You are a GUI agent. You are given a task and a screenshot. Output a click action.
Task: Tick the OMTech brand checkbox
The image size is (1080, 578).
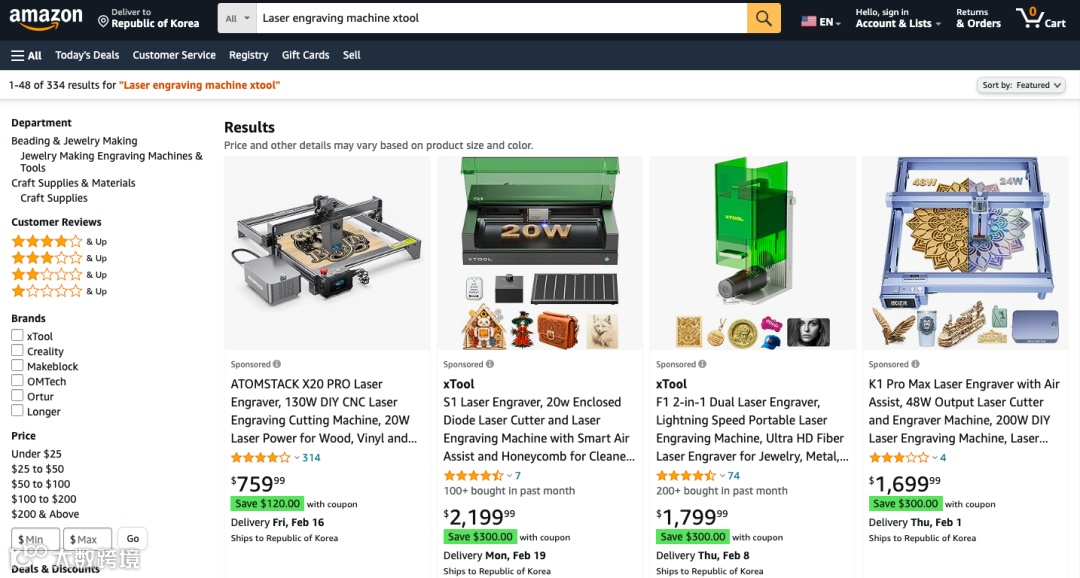click(x=17, y=381)
